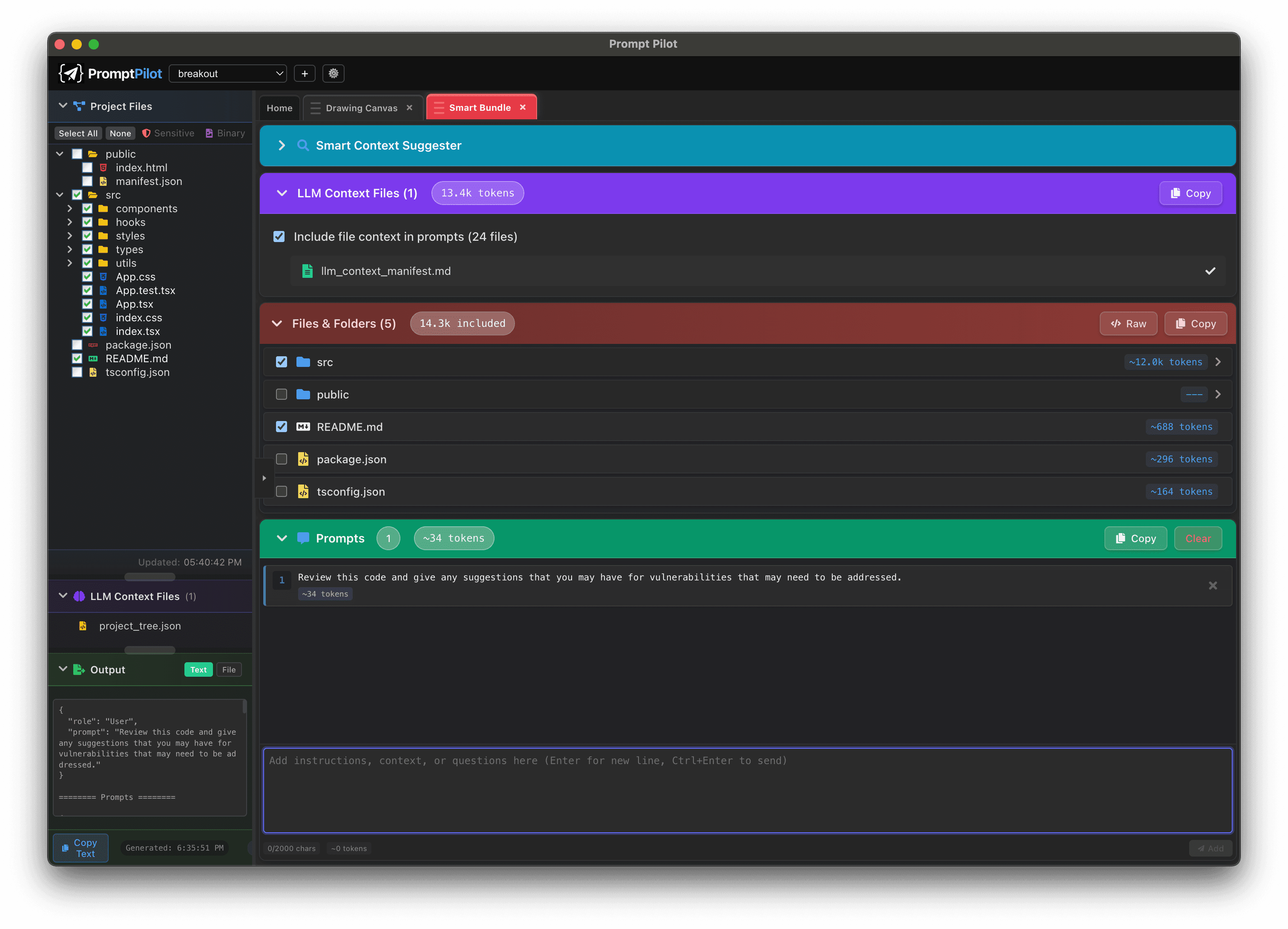Check tsconfig.json in Files & Folders list

coord(281,491)
